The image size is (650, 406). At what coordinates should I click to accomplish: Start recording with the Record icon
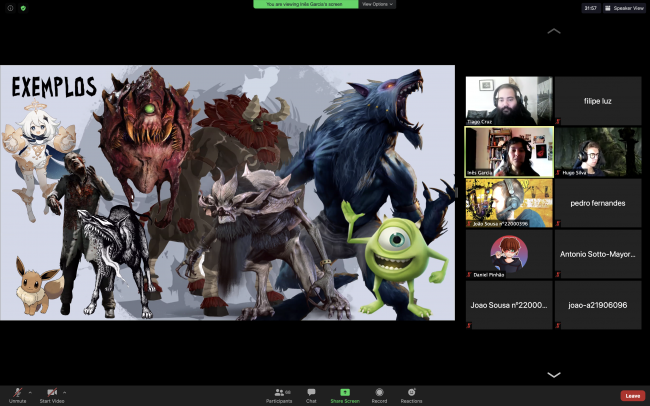[x=379, y=392]
